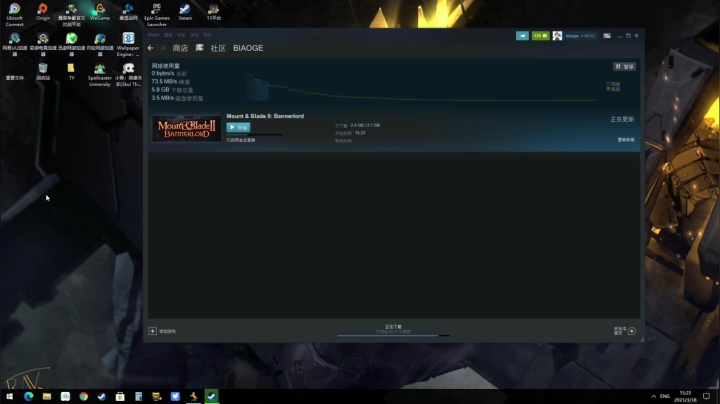Click the add game plus icon
The image size is (720, 404).
click(152, 331)
